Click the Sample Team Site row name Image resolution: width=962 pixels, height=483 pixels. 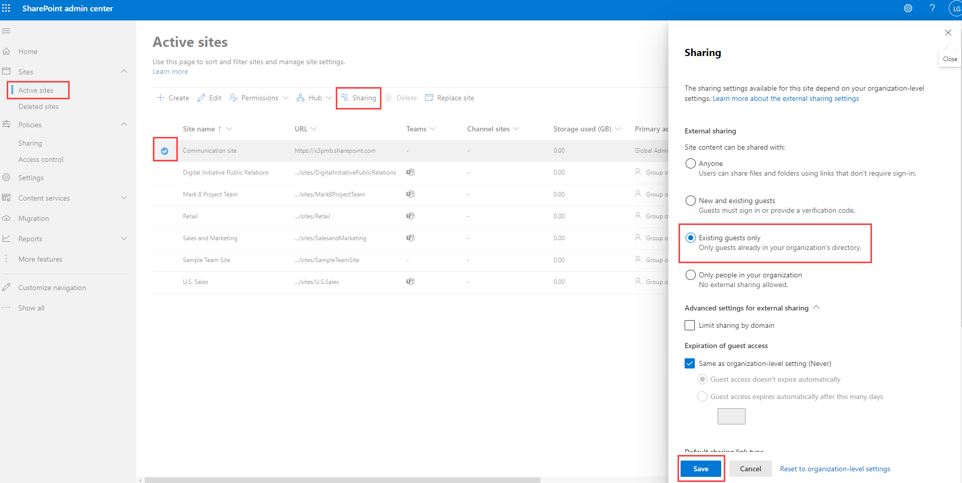pos(206,260)
